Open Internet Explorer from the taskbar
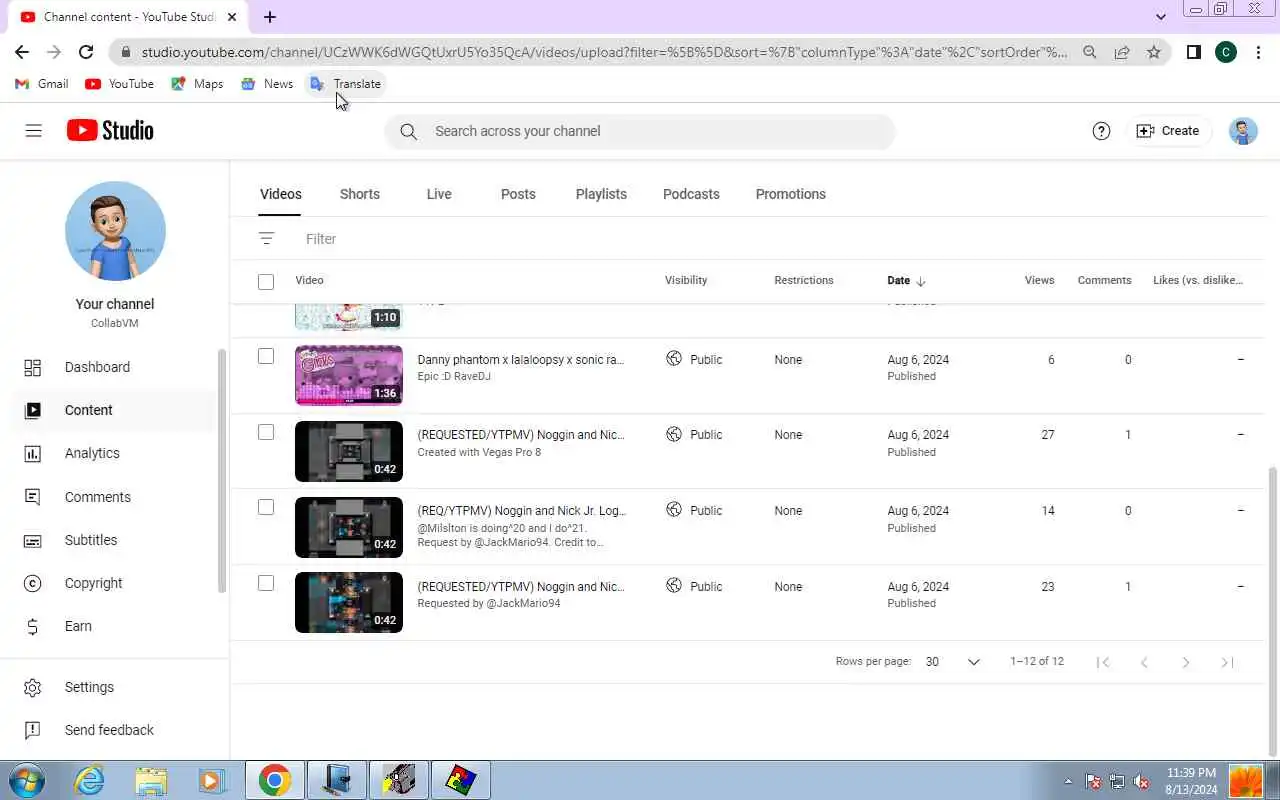Viewport: 1280px width, 800px height. [x=89, y=780]
